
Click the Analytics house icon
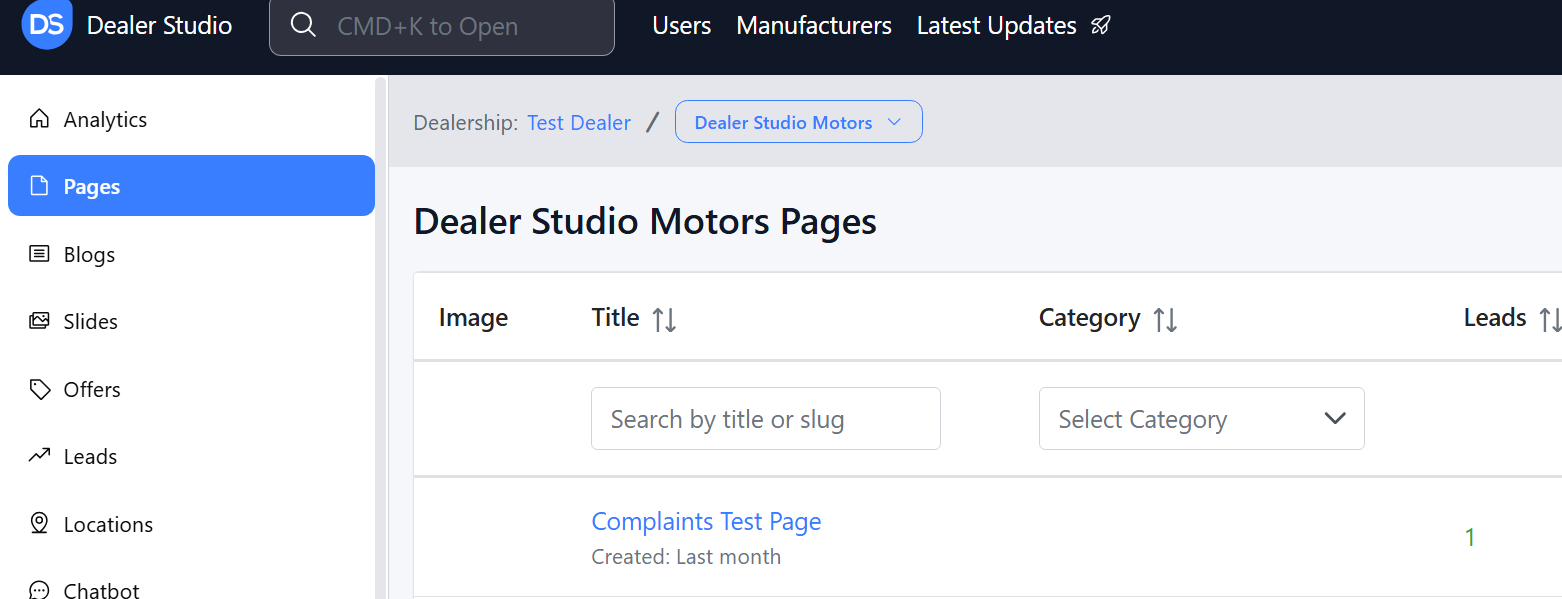point(39,120)
